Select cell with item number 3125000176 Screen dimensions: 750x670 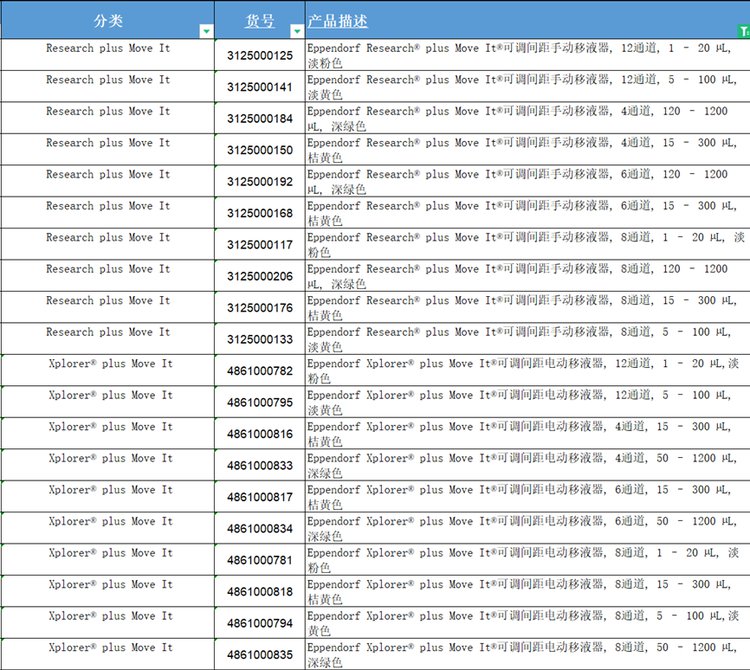260,308
